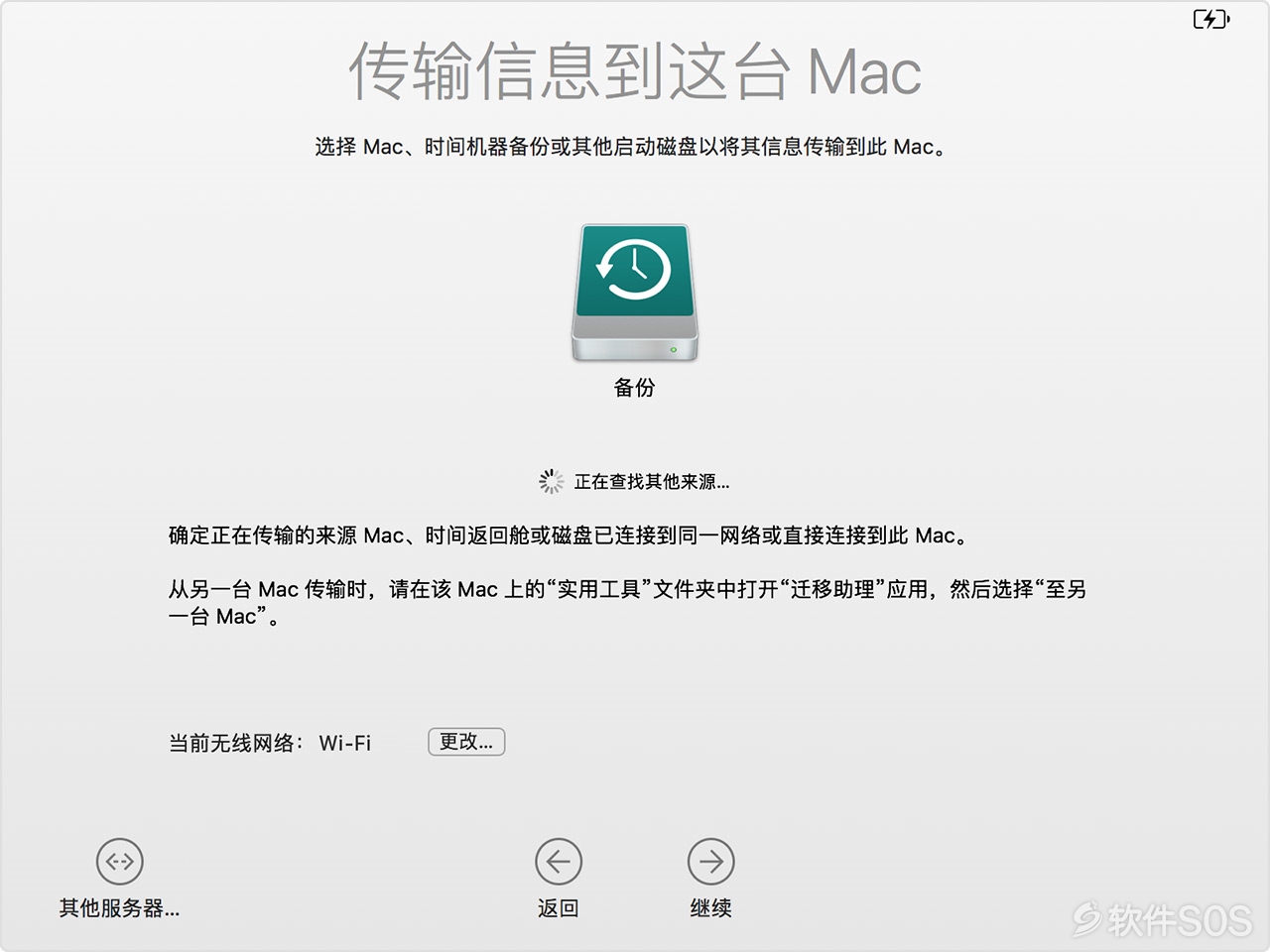Click the green light on the backup disk

(x=674, y=350)
